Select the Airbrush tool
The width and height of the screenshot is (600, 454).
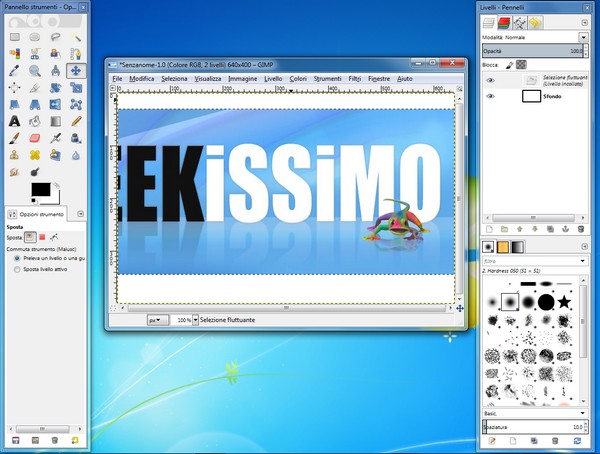coord(55,138)
